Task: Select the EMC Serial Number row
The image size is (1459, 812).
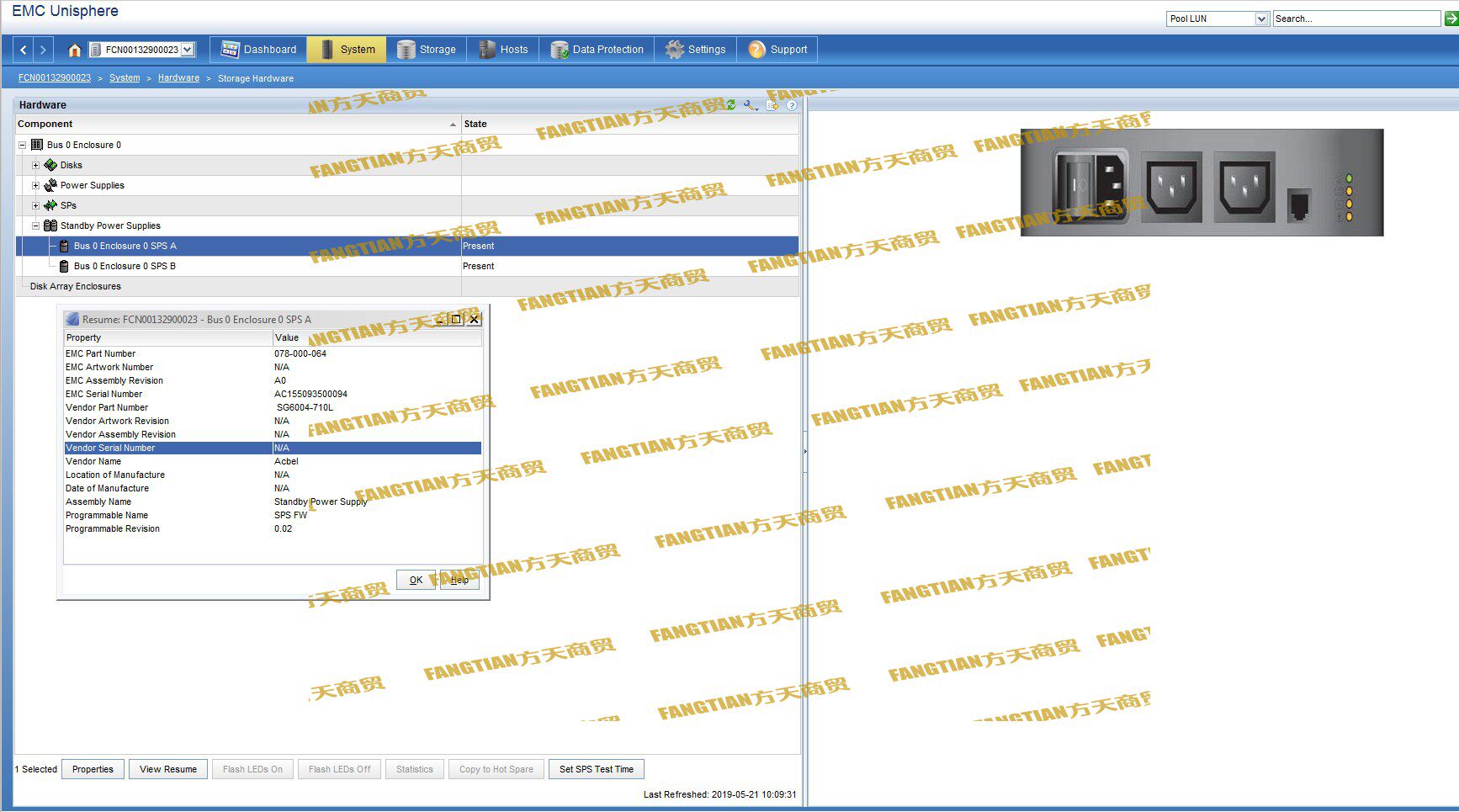Action: [273, 394]
